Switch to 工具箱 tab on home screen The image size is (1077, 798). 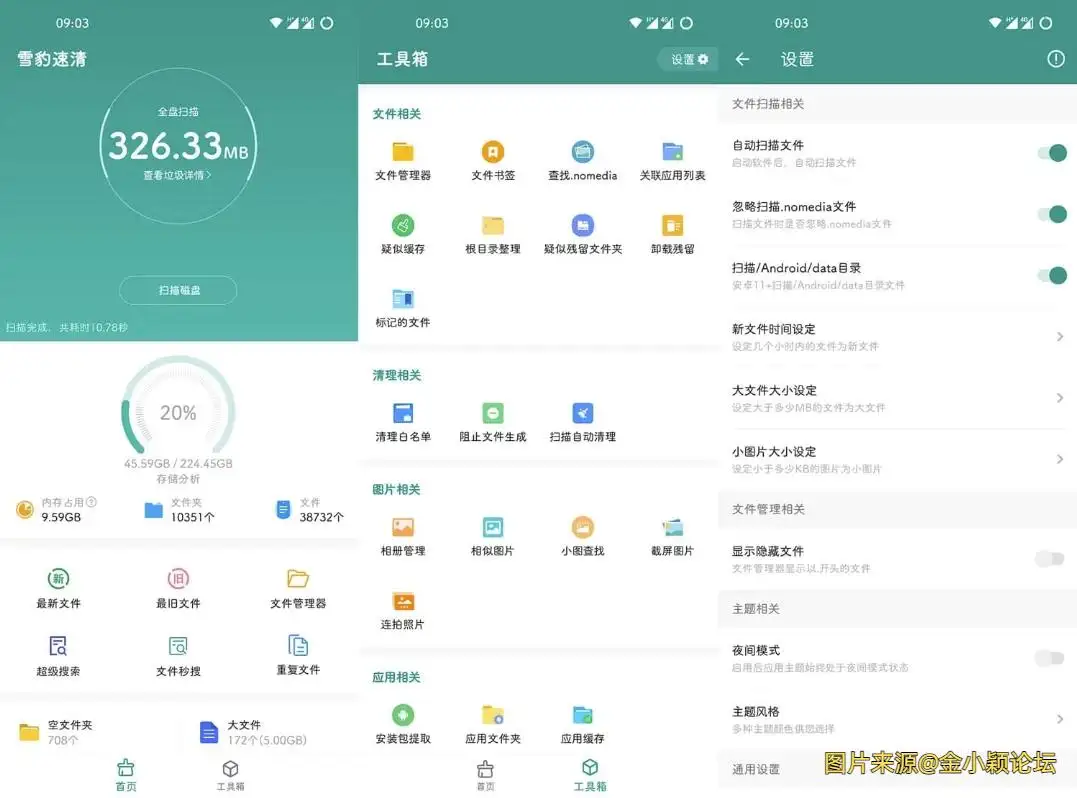click(230, 774)
